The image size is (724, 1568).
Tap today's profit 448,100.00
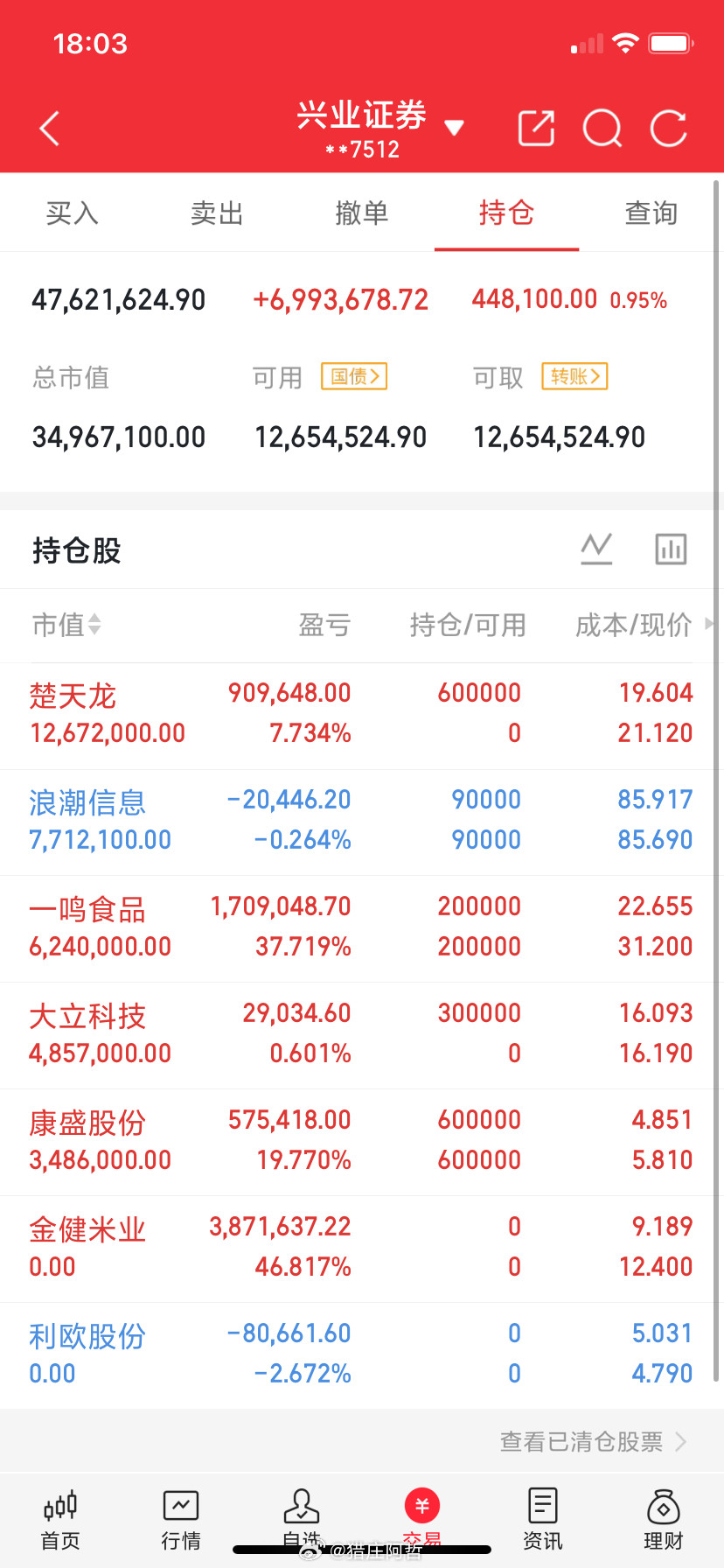[534, 299]
